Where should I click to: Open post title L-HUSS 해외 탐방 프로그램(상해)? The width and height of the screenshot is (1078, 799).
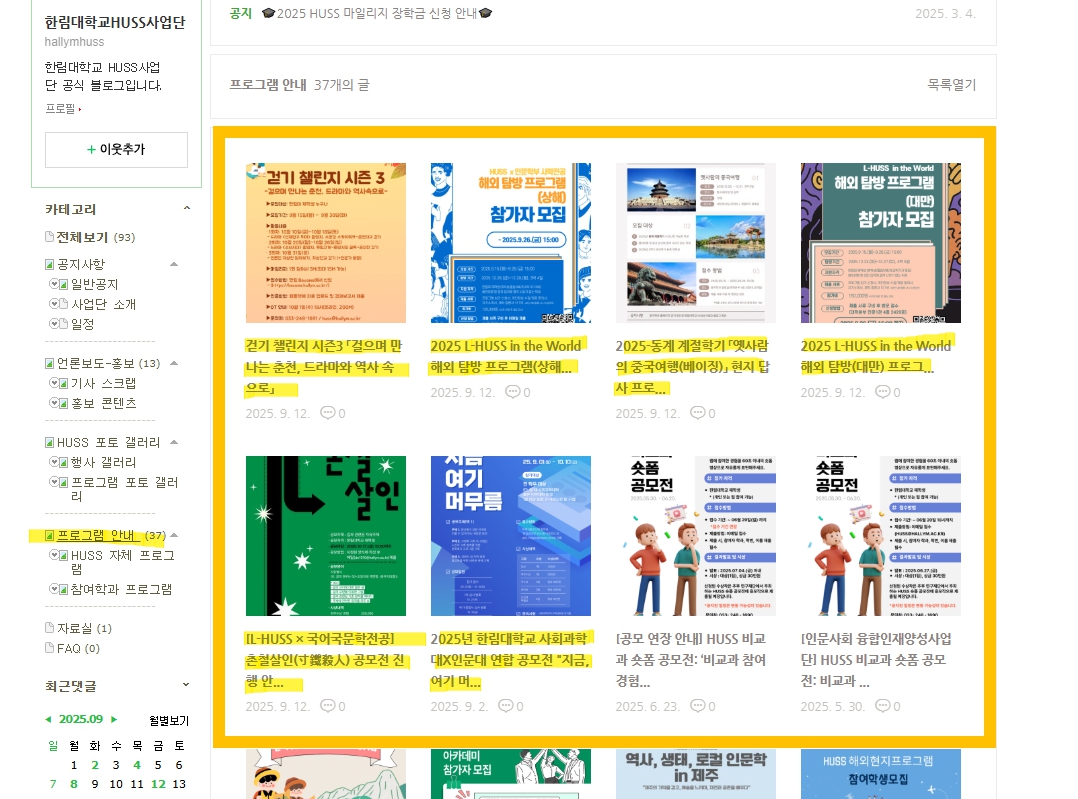click(x=506, y=356)
